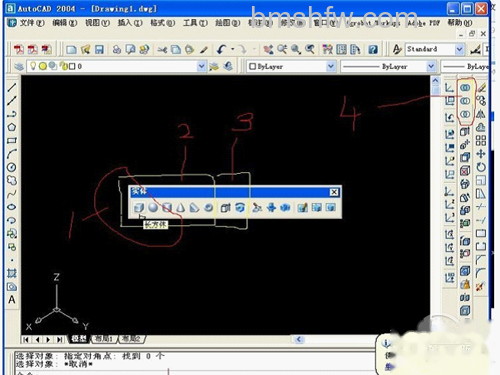Toggle the layer freeze sun icon
Image resolution: width=500 pixels, height=375 pixels.
tap(43, 66)
